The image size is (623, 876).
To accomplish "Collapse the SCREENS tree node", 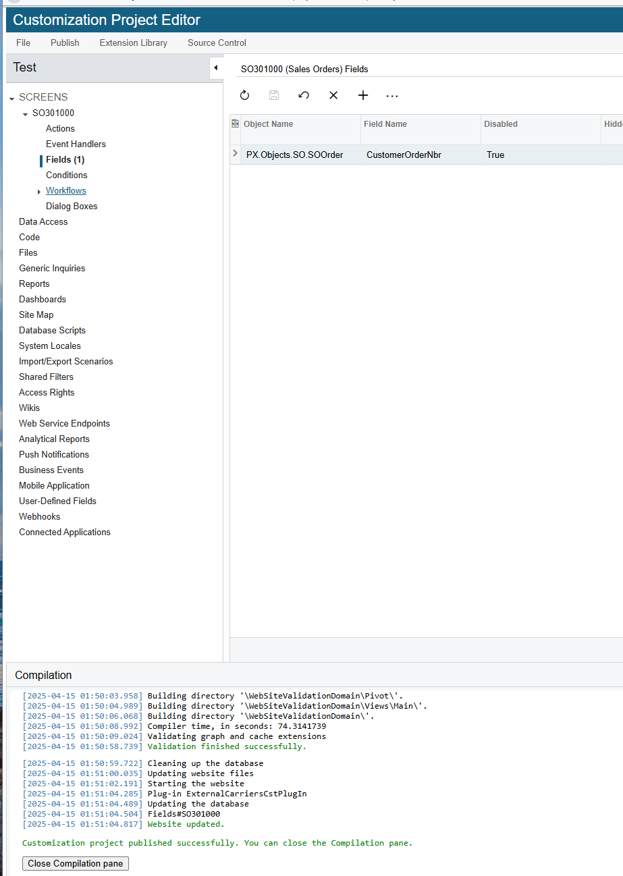I will [12, 98].
